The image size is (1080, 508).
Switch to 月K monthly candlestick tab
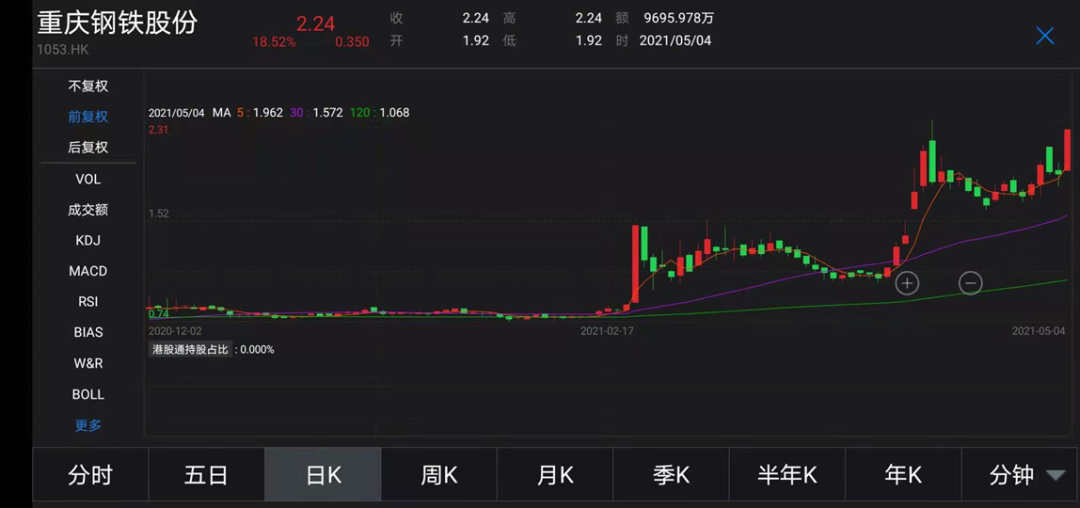pos(555,475)
